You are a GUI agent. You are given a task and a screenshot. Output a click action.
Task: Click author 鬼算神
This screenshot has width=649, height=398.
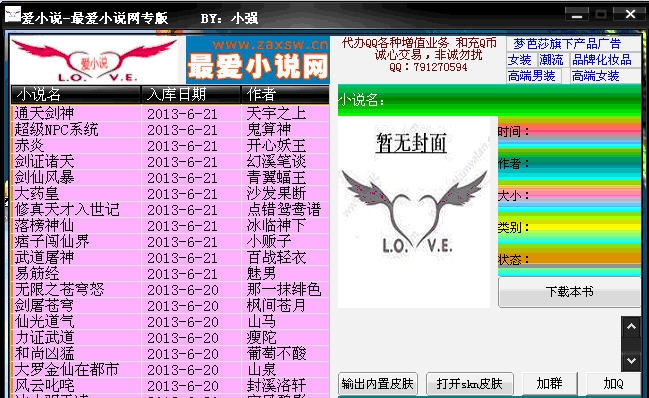(x=269, y=129)
